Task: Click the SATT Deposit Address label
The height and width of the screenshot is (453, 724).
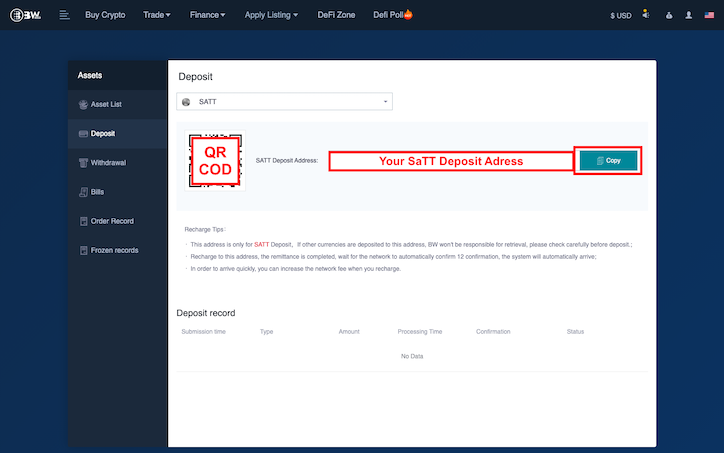Action: click(287, 161)
